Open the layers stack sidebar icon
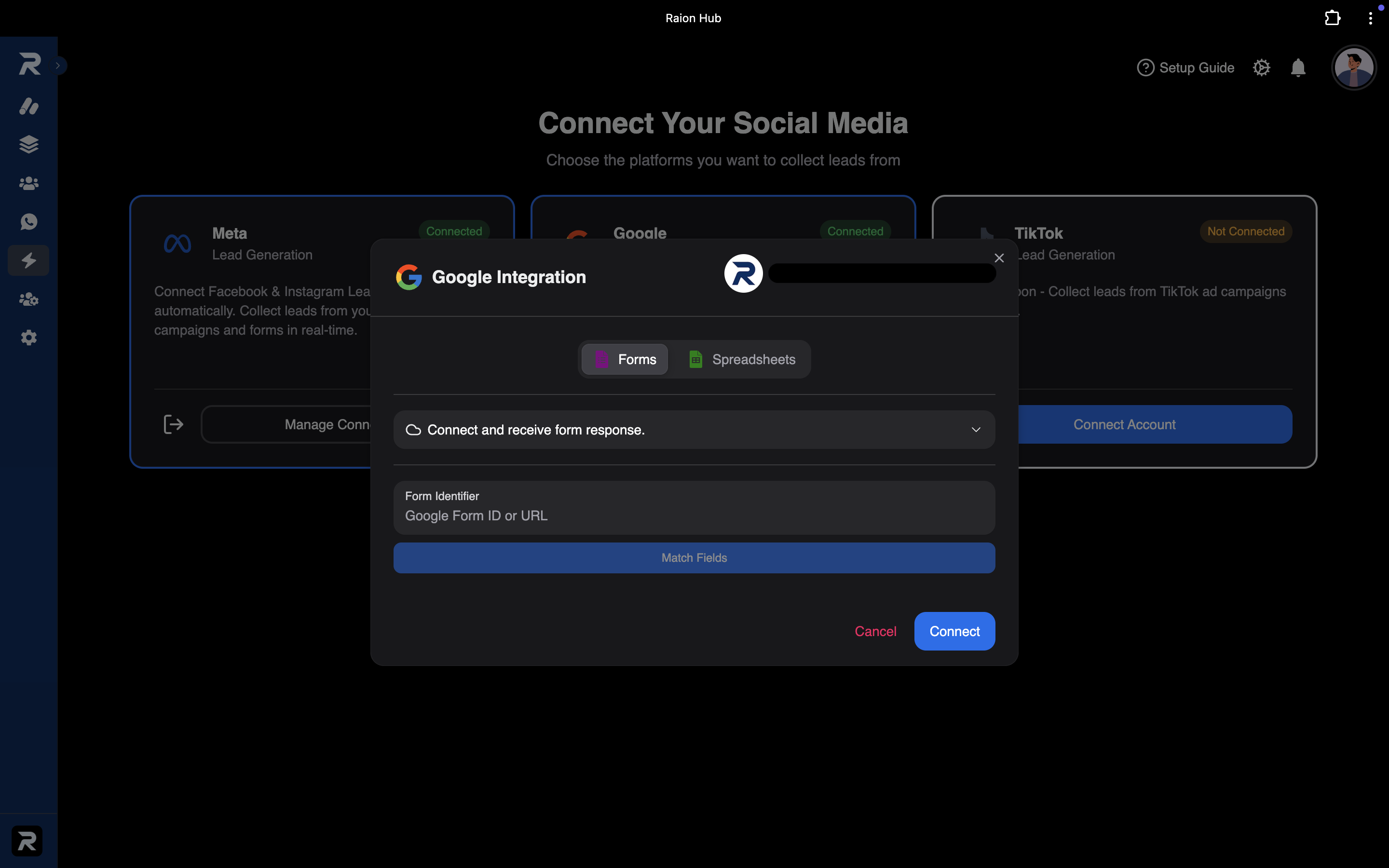Image resolution: width=1389 pixels, height=868 pixels. pyautogui.click(x=29, y=145)
